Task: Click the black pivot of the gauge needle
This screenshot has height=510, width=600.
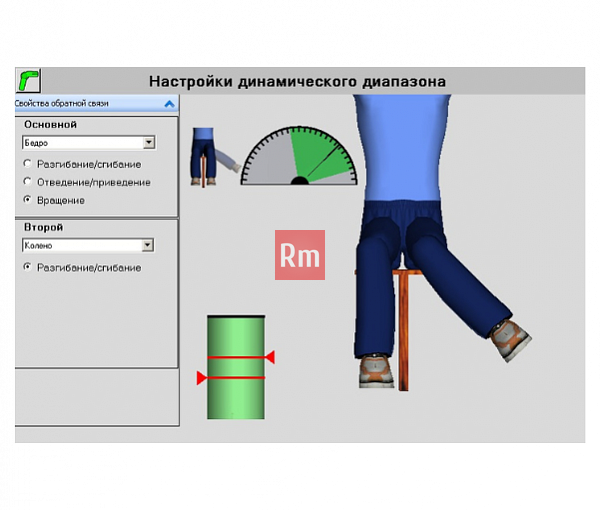Action: 300,181
